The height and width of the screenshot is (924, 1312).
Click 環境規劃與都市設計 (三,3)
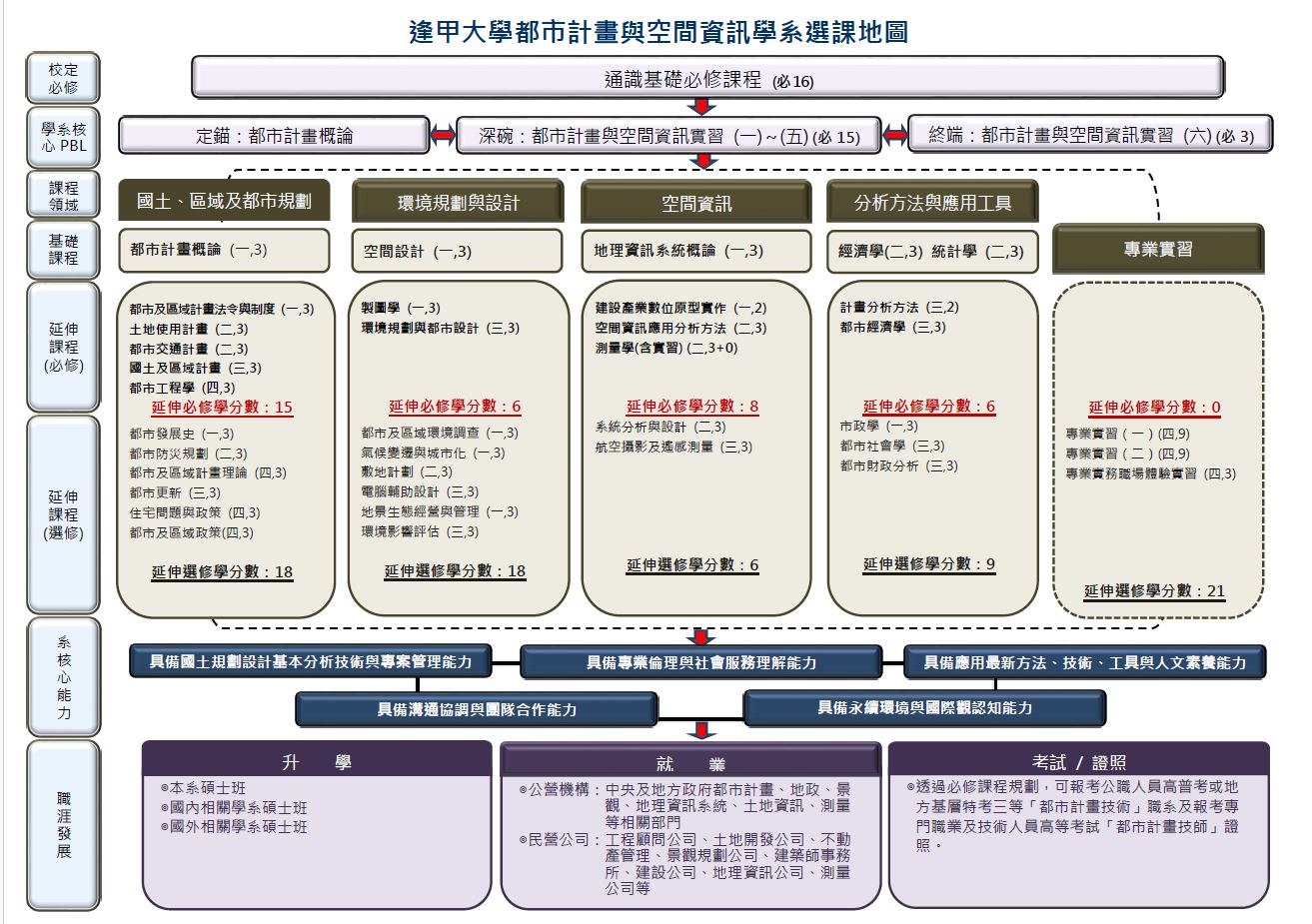441,328
